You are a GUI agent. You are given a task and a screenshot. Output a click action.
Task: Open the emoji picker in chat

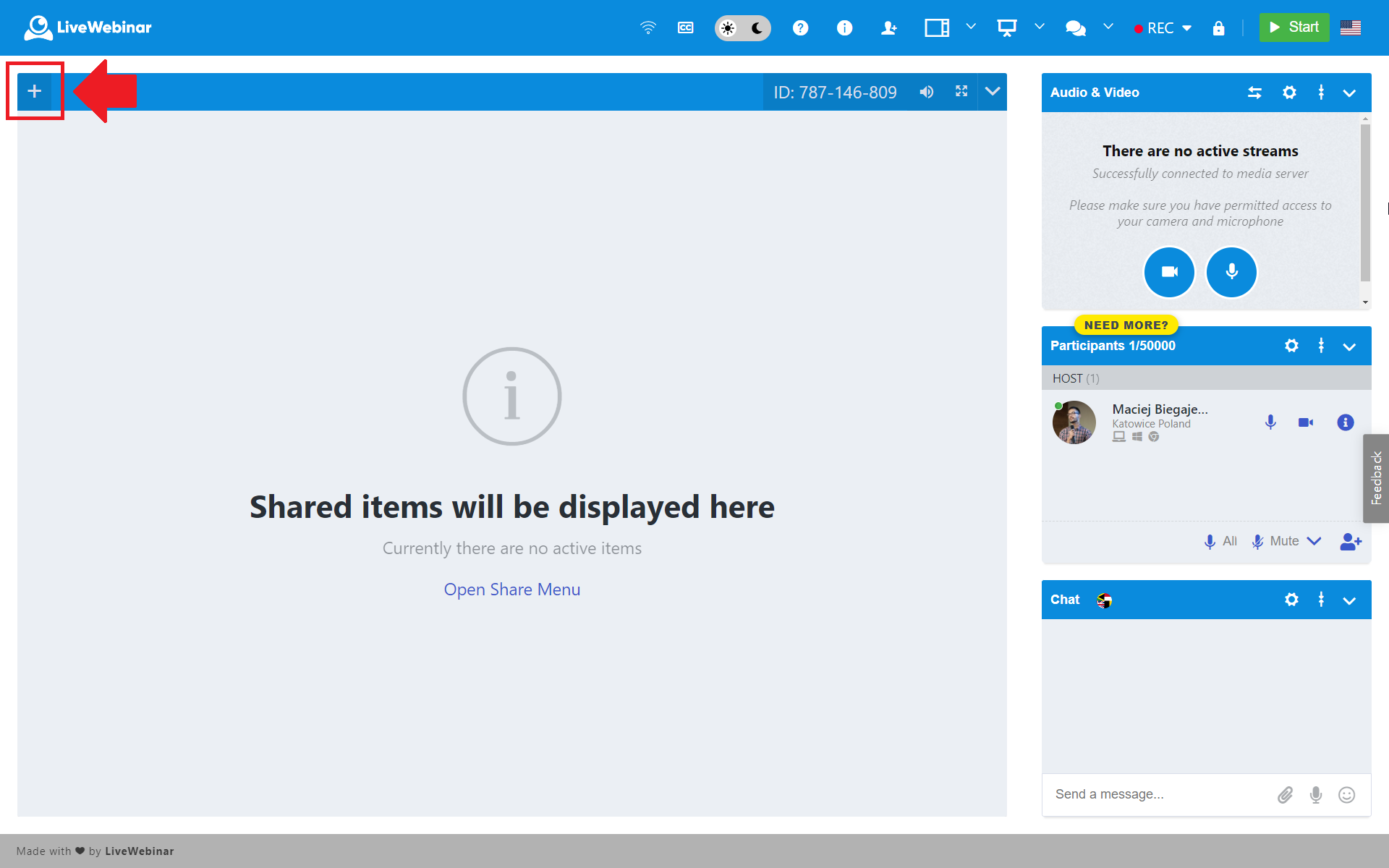(1346, 795)
